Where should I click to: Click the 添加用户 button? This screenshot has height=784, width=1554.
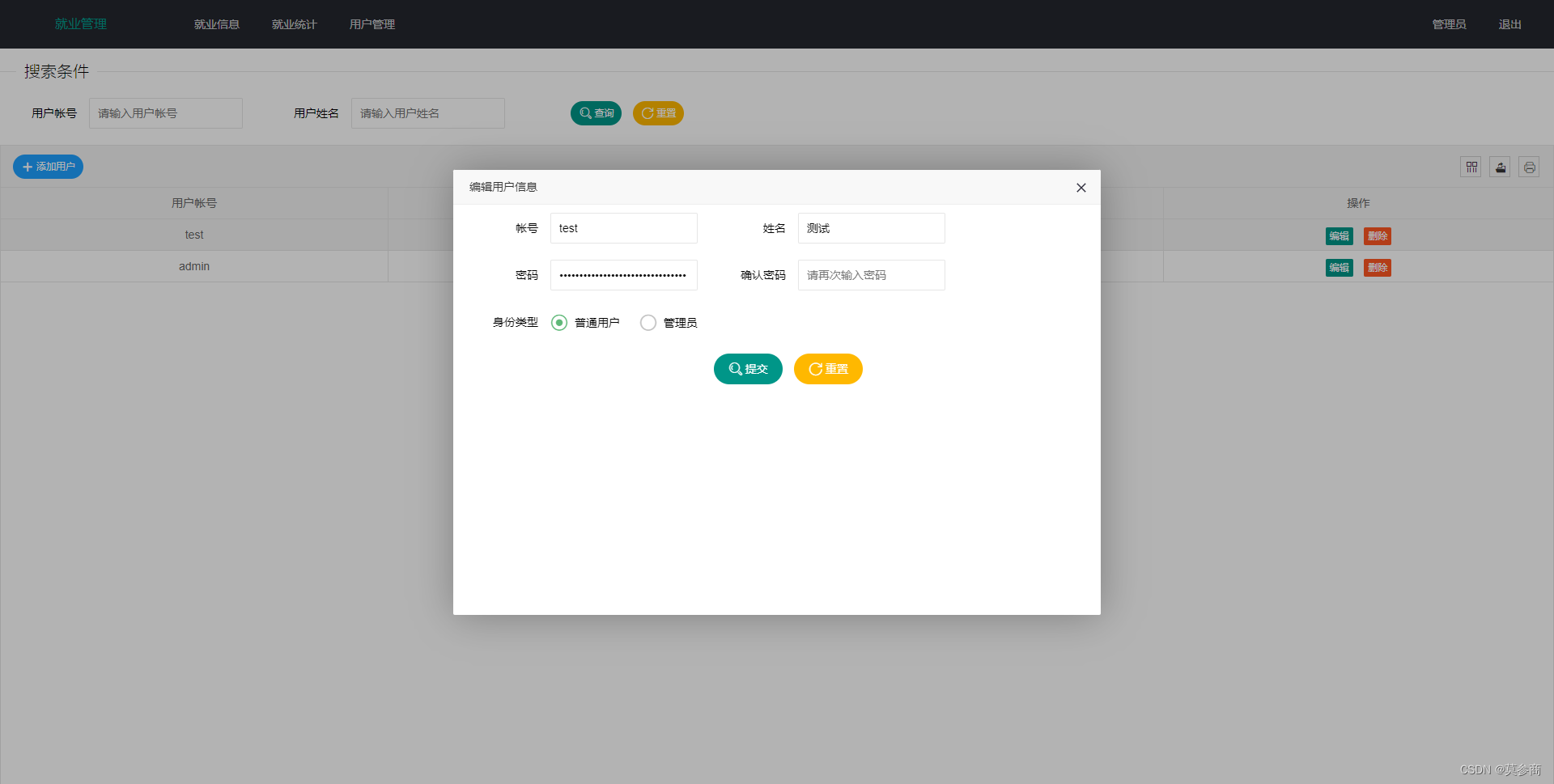(x=48, y=167)
